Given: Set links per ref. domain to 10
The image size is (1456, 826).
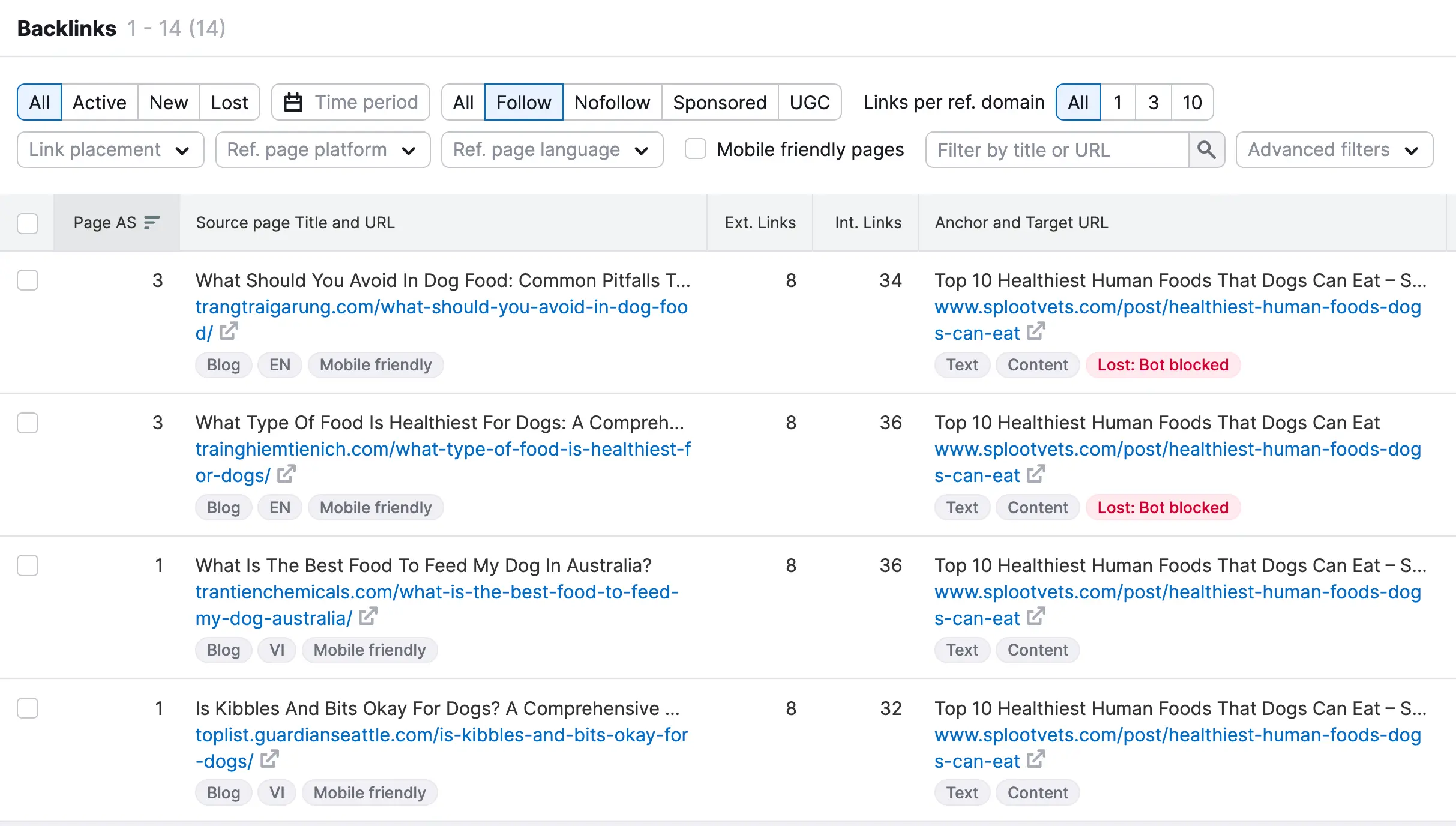Looking at the screenshot, I should pos(1191,102).
